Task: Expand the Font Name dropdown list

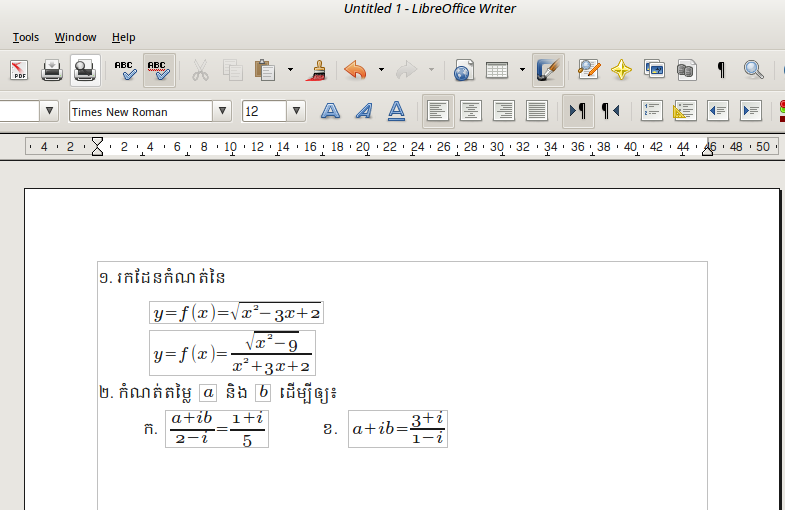Action: (222, 111)
